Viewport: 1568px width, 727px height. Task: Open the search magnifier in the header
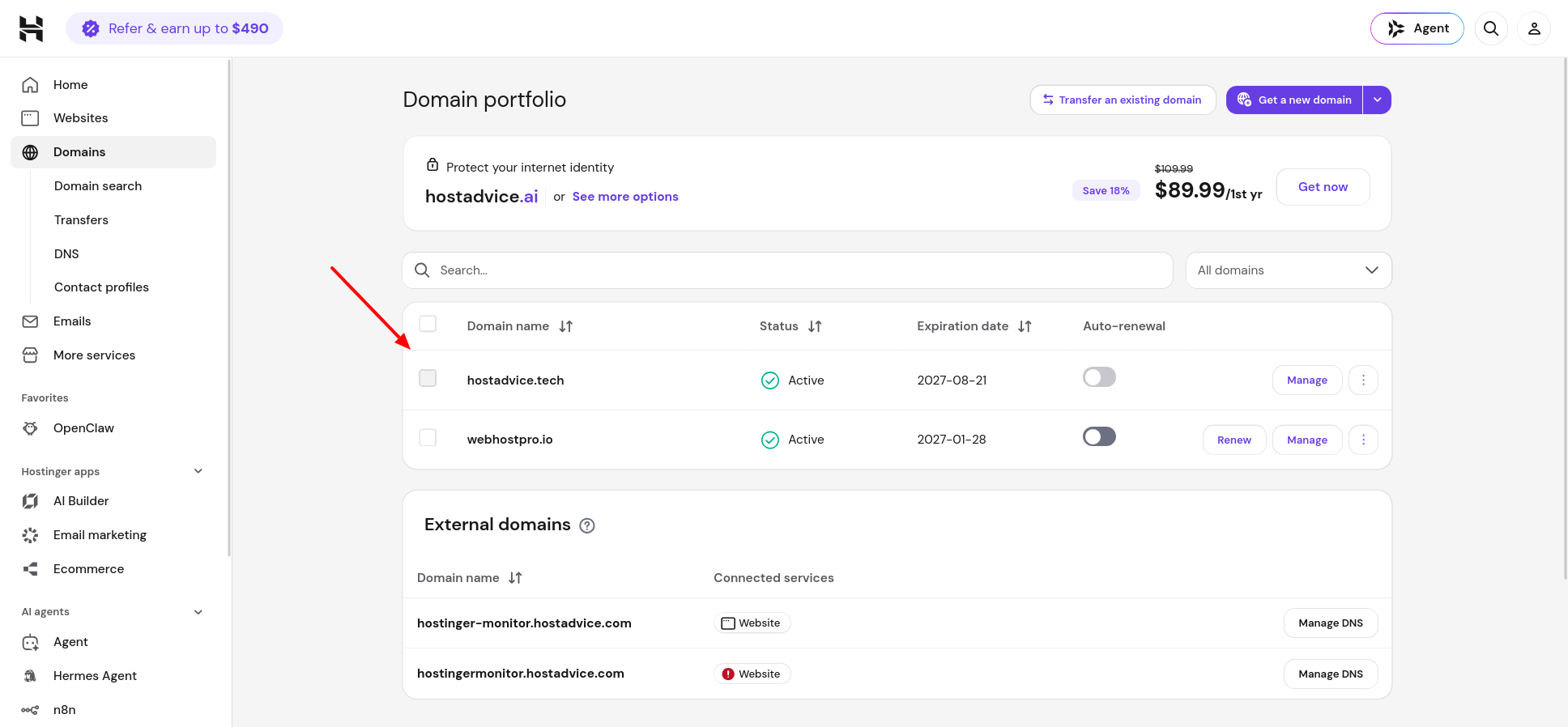[x=1491, y=28]
